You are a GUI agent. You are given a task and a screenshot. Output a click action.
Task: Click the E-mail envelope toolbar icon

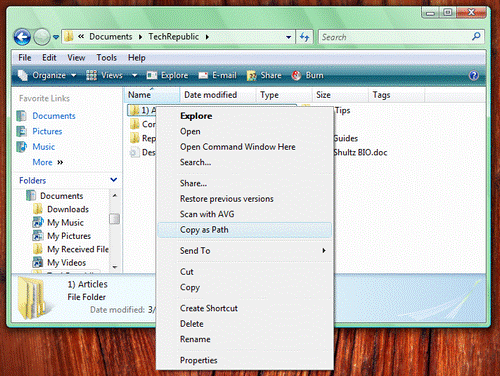203,76
